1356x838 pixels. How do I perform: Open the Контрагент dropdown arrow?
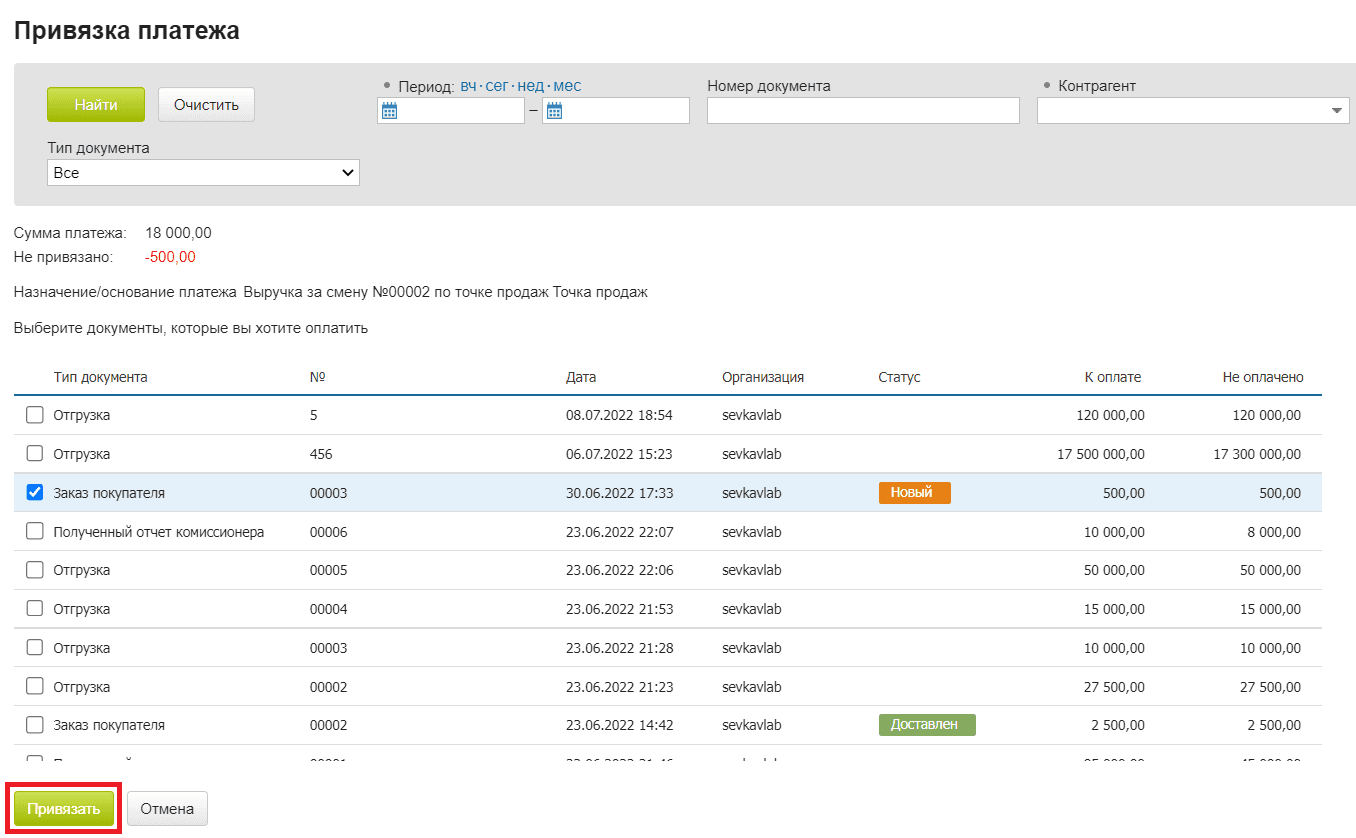click(x=1338, y=111)
